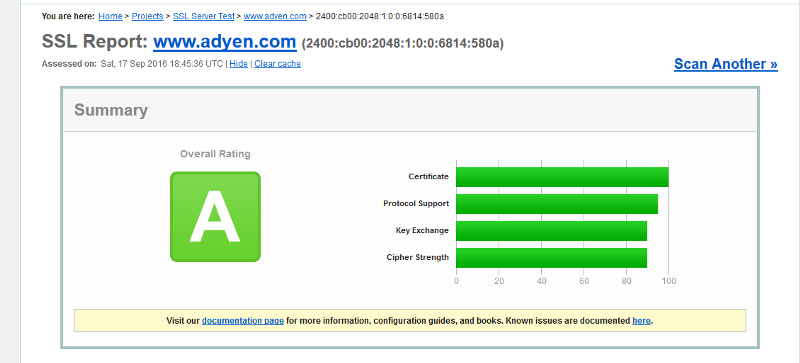Click the 'You are here:' label
The image size is (800, 363).
tap(68, 16)
